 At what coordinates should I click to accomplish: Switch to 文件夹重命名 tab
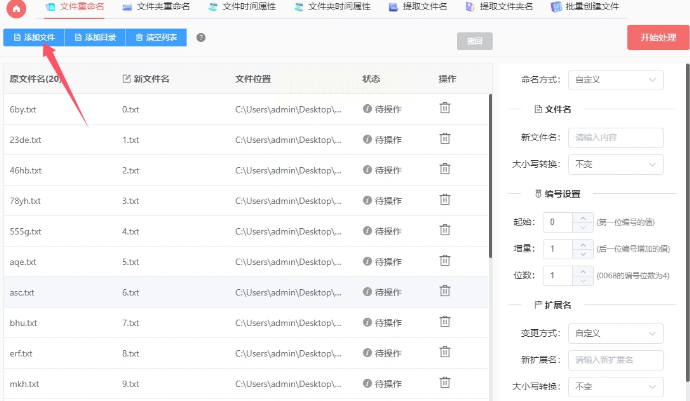point(156,7)
